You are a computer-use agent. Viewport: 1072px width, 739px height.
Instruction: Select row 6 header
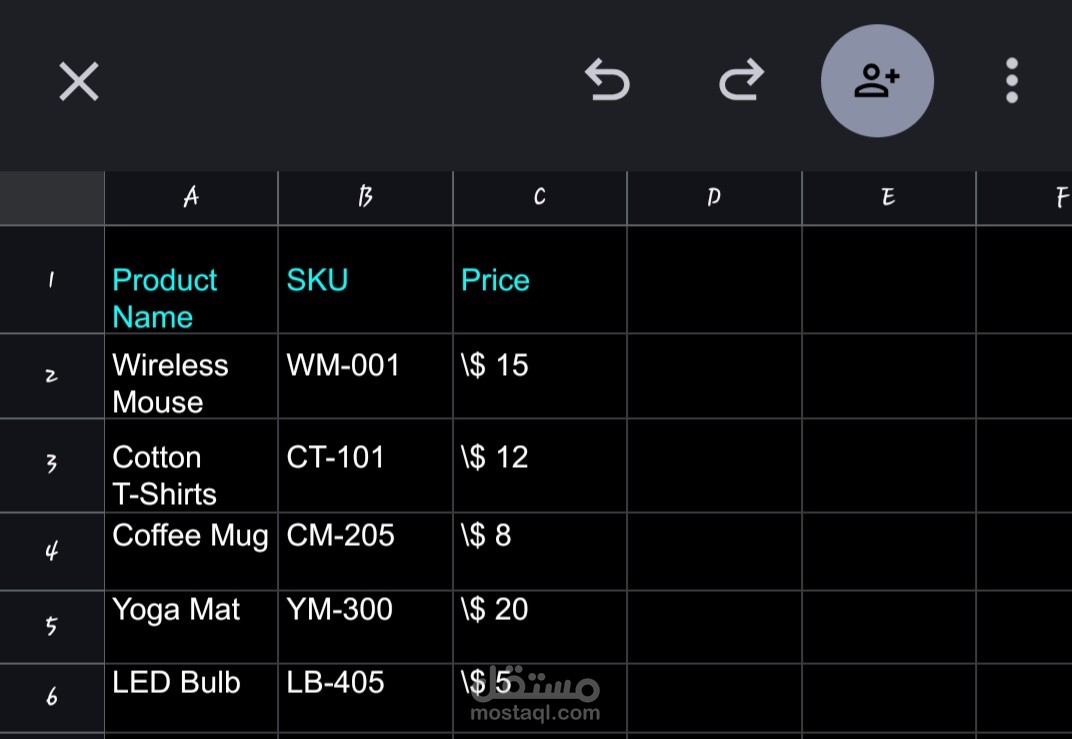coord(52,698)
